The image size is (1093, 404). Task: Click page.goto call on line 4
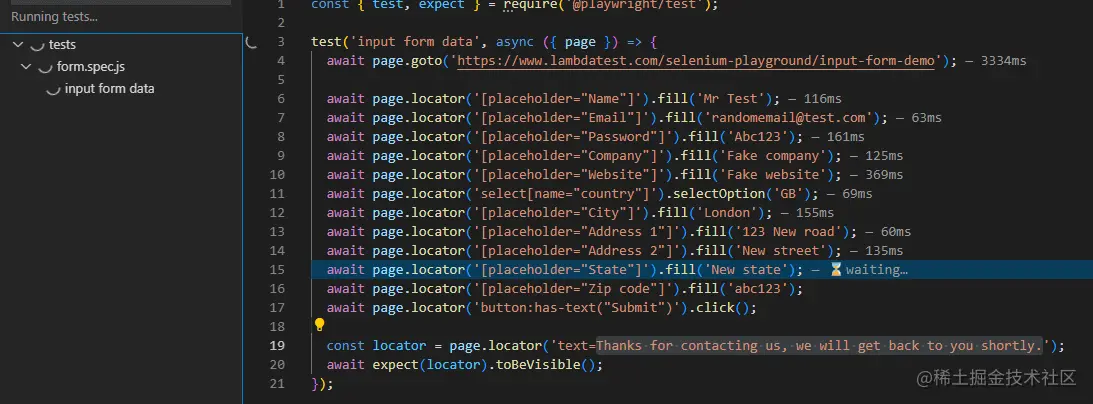(x=407, y=61)
